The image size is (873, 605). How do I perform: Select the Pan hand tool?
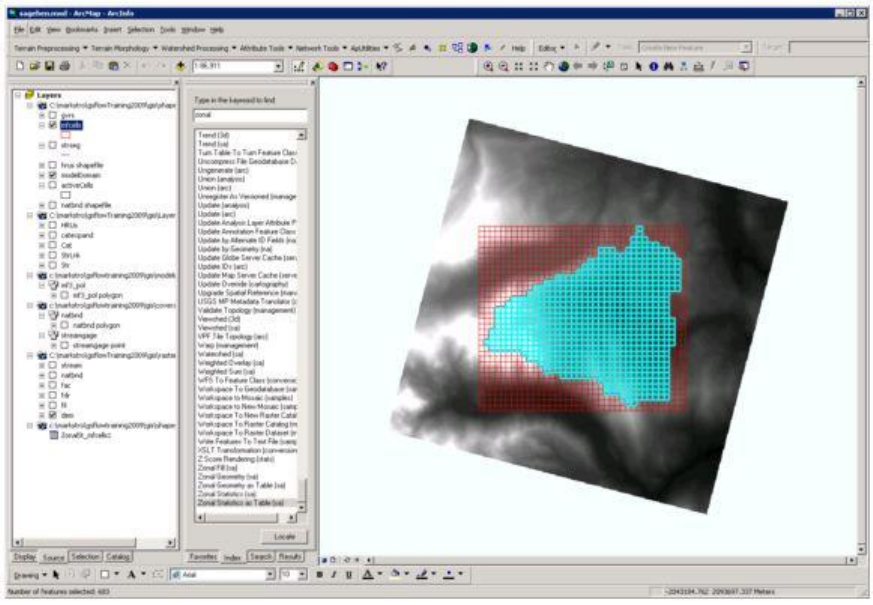(548, 67)
